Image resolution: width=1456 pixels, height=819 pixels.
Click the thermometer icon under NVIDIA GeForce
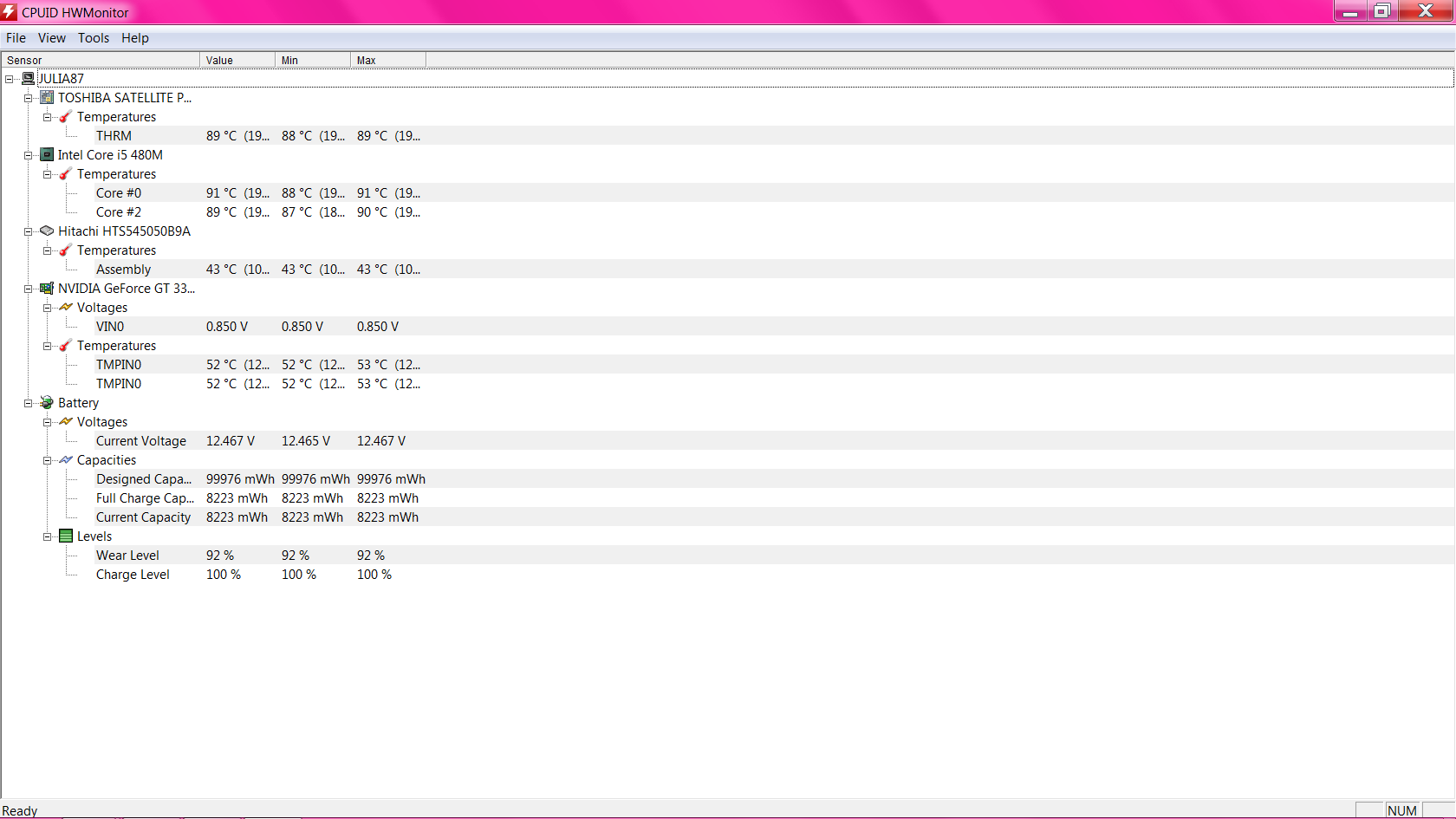tap(66, 346)
